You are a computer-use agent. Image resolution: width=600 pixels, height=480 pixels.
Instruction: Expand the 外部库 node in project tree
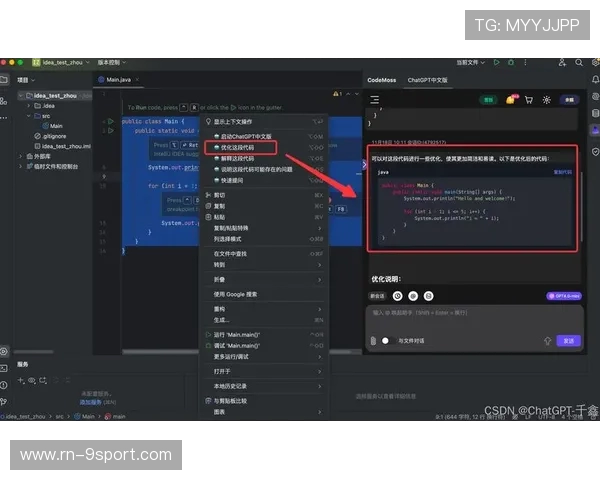22,156
